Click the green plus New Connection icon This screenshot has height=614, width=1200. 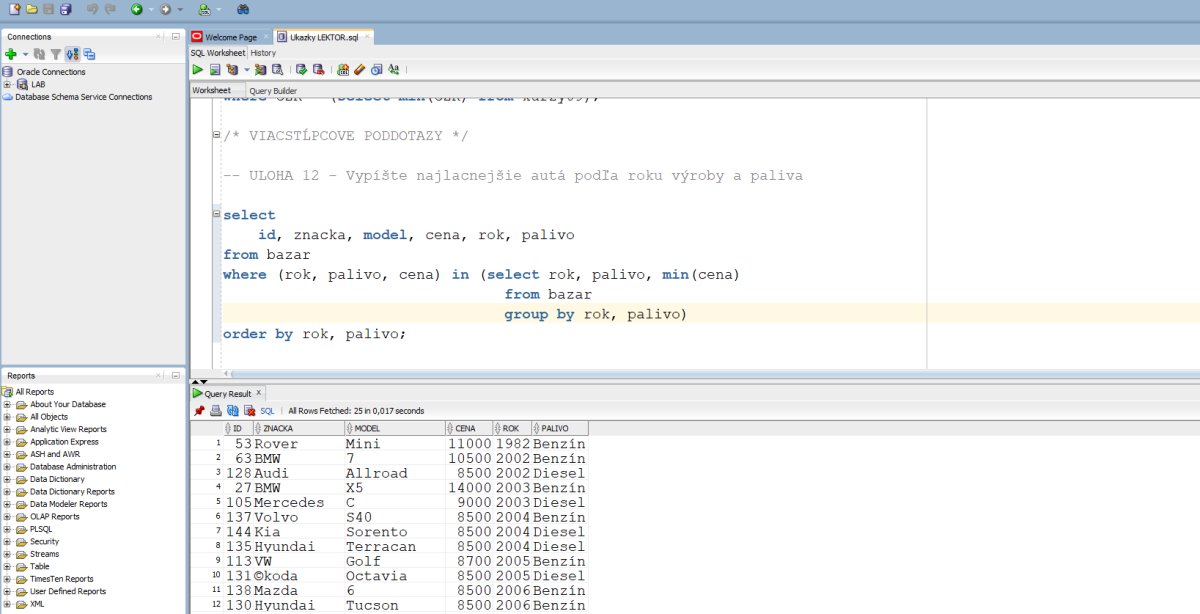[10, 54]
